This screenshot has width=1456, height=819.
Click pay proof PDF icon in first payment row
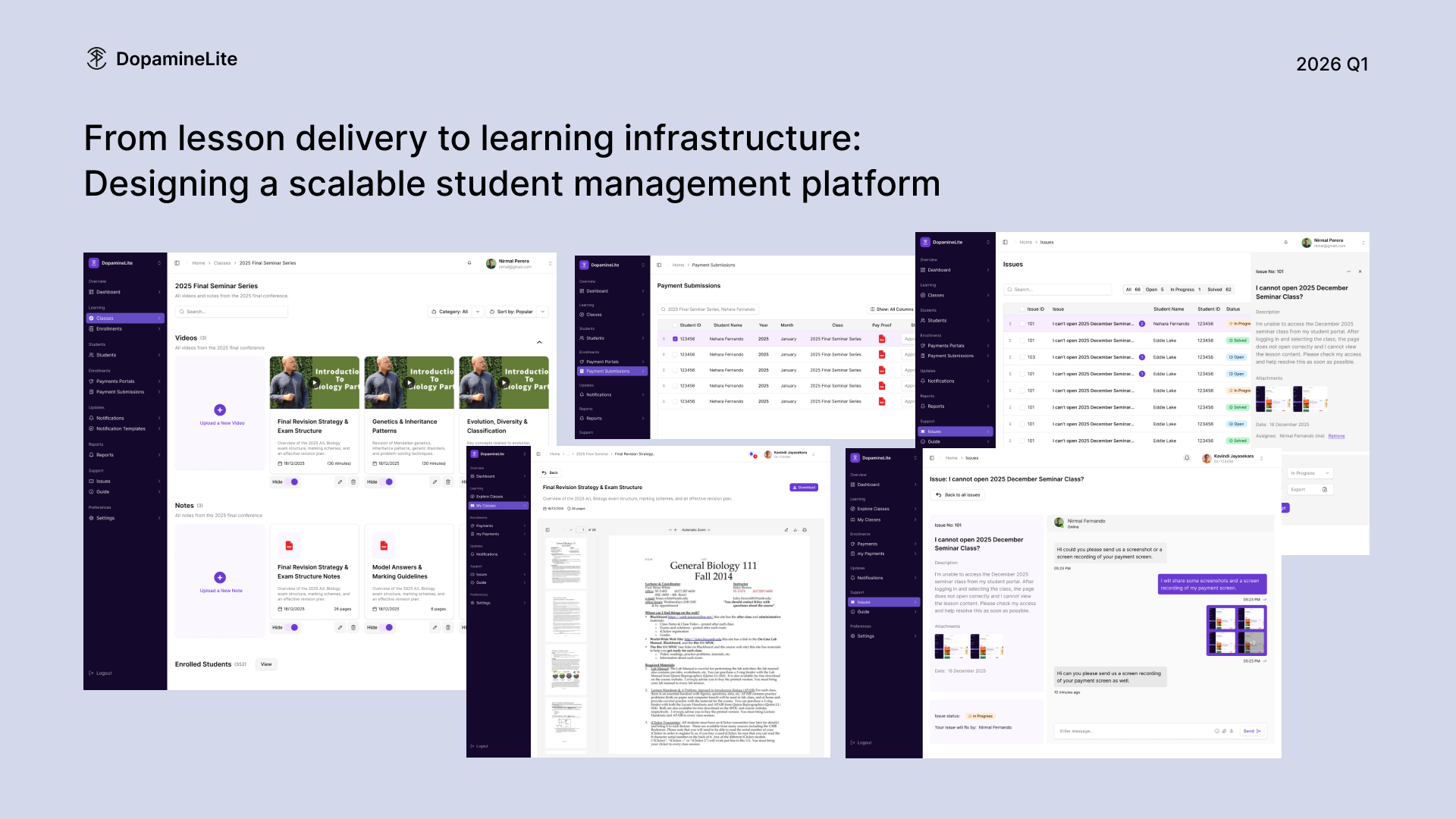coord(882,339)
